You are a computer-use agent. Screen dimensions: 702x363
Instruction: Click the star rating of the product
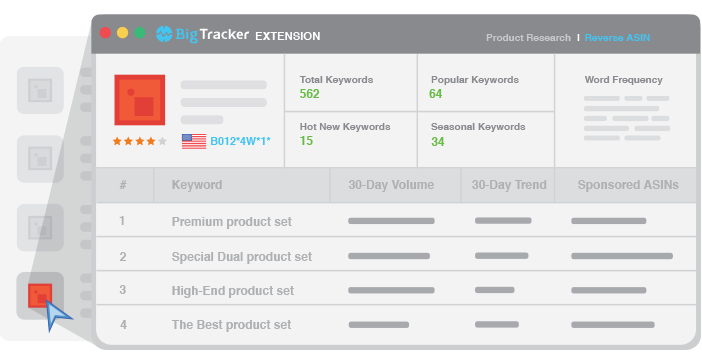pyautogui.click(x=140, y=141)
